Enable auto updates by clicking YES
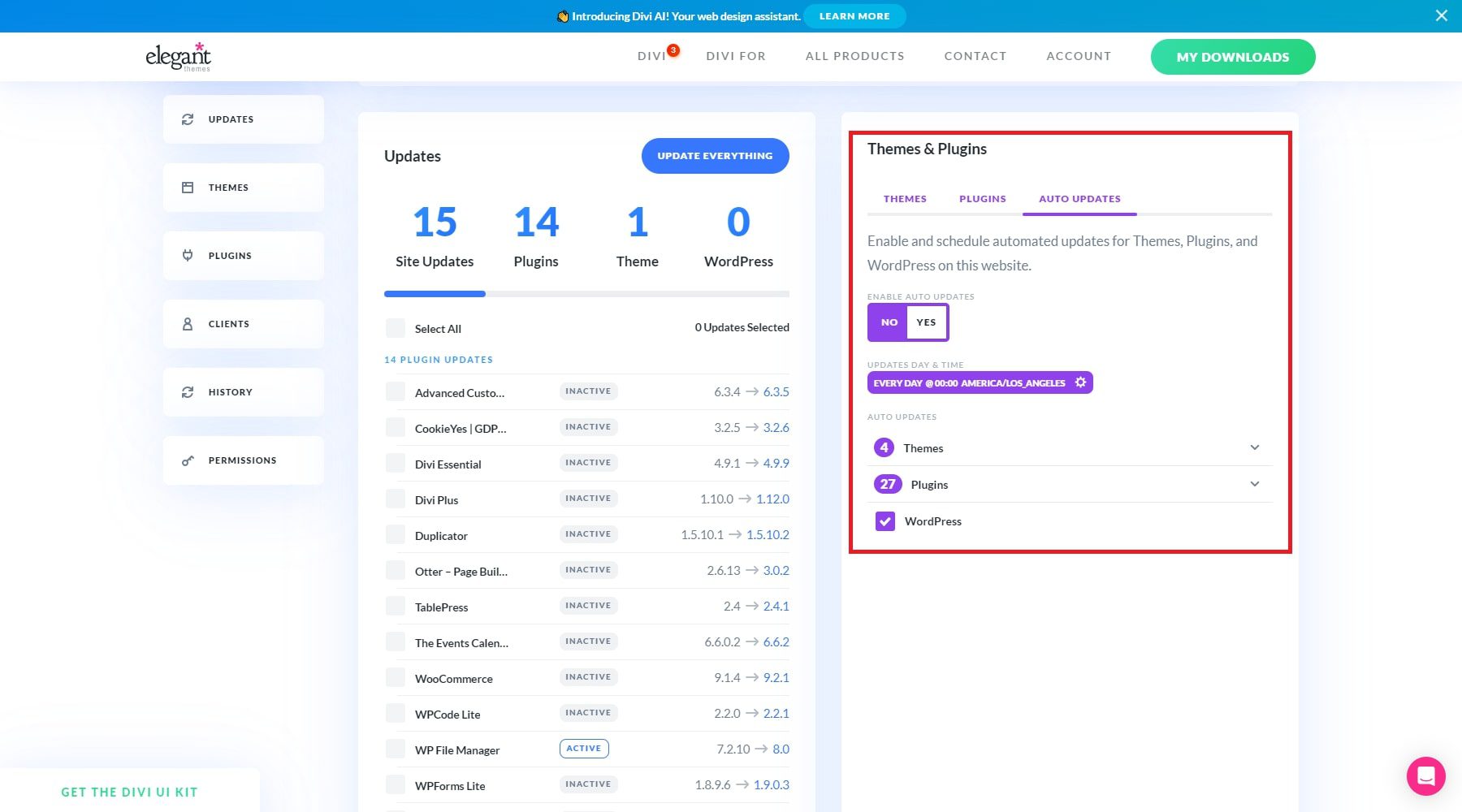The image size is (1462, 812). pyautogui.click(x=926, y=322)
